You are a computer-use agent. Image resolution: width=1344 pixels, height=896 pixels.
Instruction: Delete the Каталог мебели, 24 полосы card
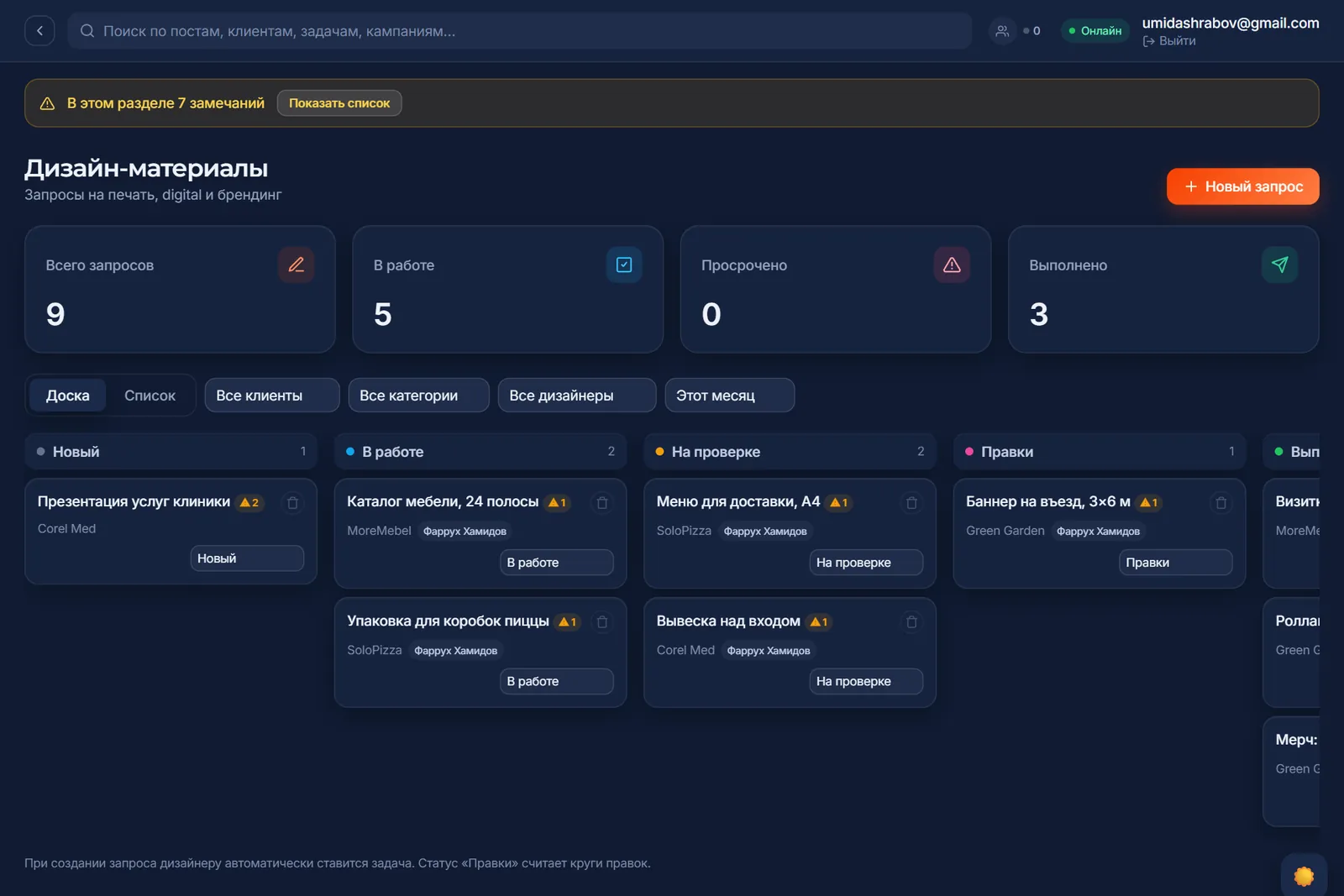pos(602,503)
